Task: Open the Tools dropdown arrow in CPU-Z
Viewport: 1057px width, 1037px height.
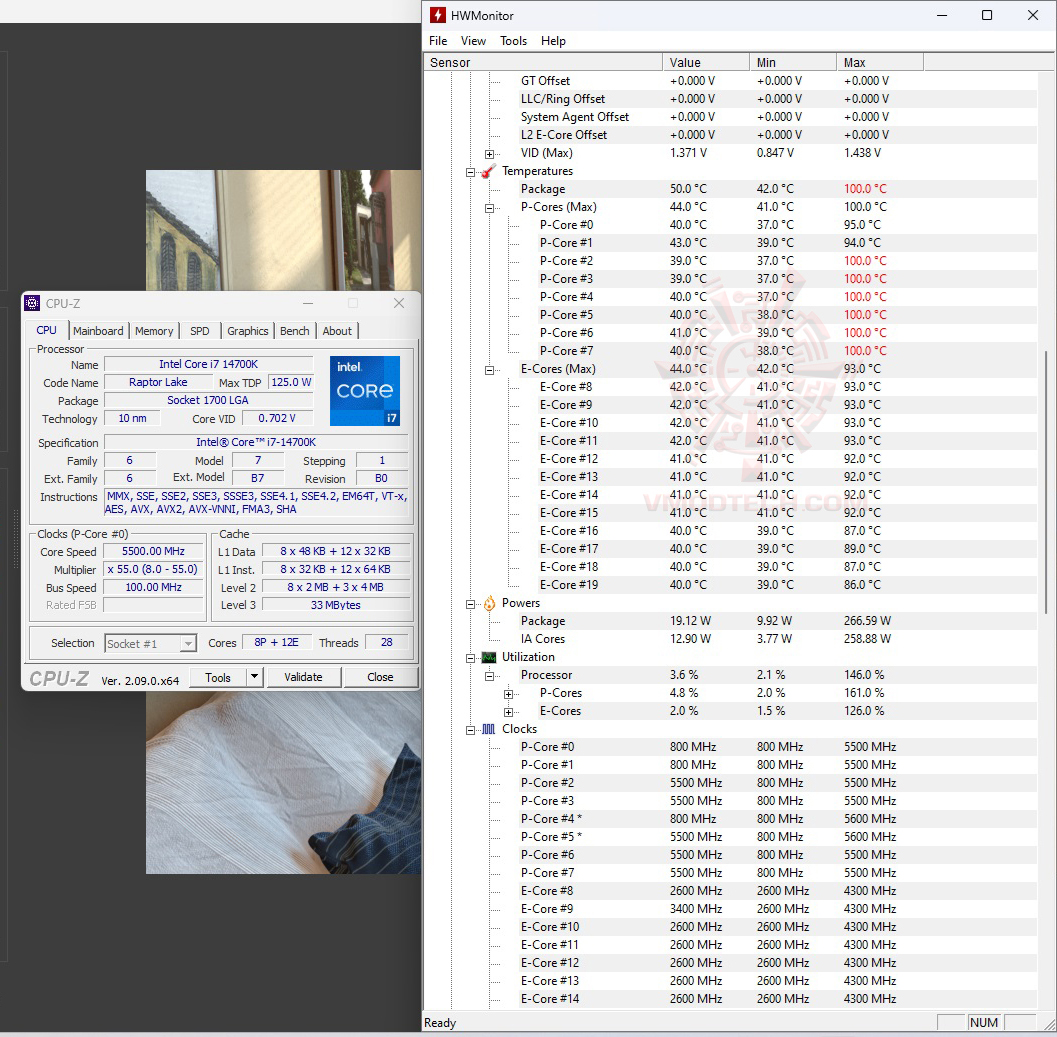Action: pos(254,677)
